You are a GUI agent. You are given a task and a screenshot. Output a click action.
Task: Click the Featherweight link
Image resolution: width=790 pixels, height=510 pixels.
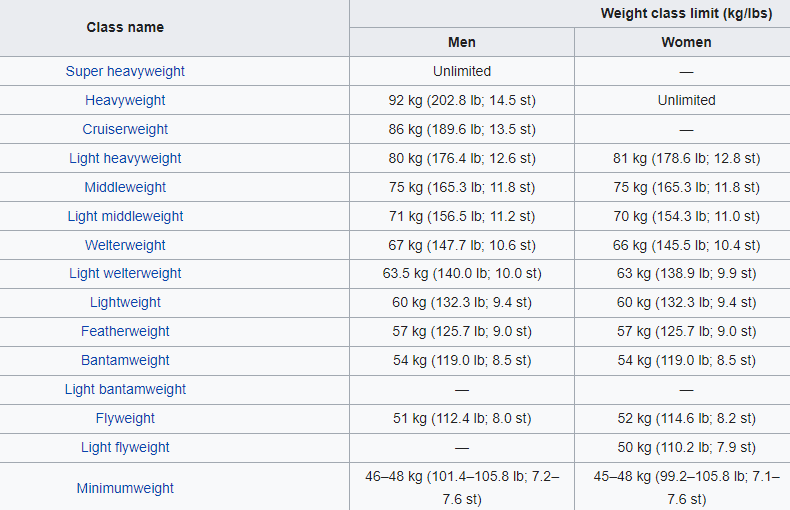point(125,331)
